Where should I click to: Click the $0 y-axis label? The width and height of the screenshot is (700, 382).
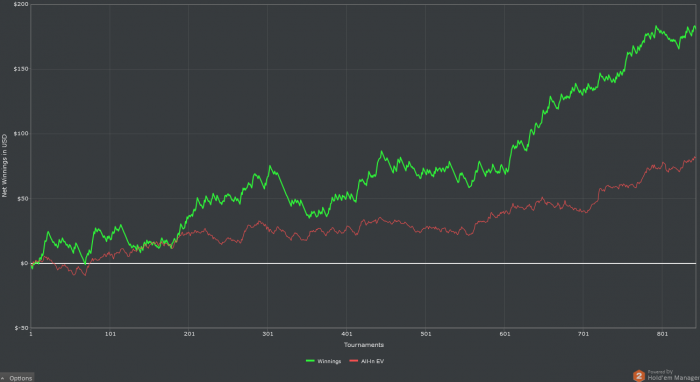[x=24, y=263]
